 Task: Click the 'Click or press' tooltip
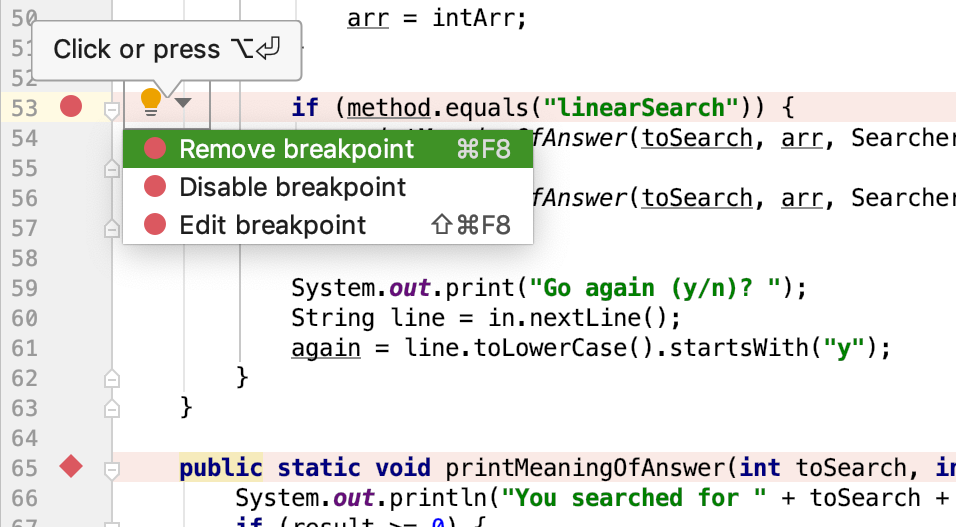pos(166,49)
